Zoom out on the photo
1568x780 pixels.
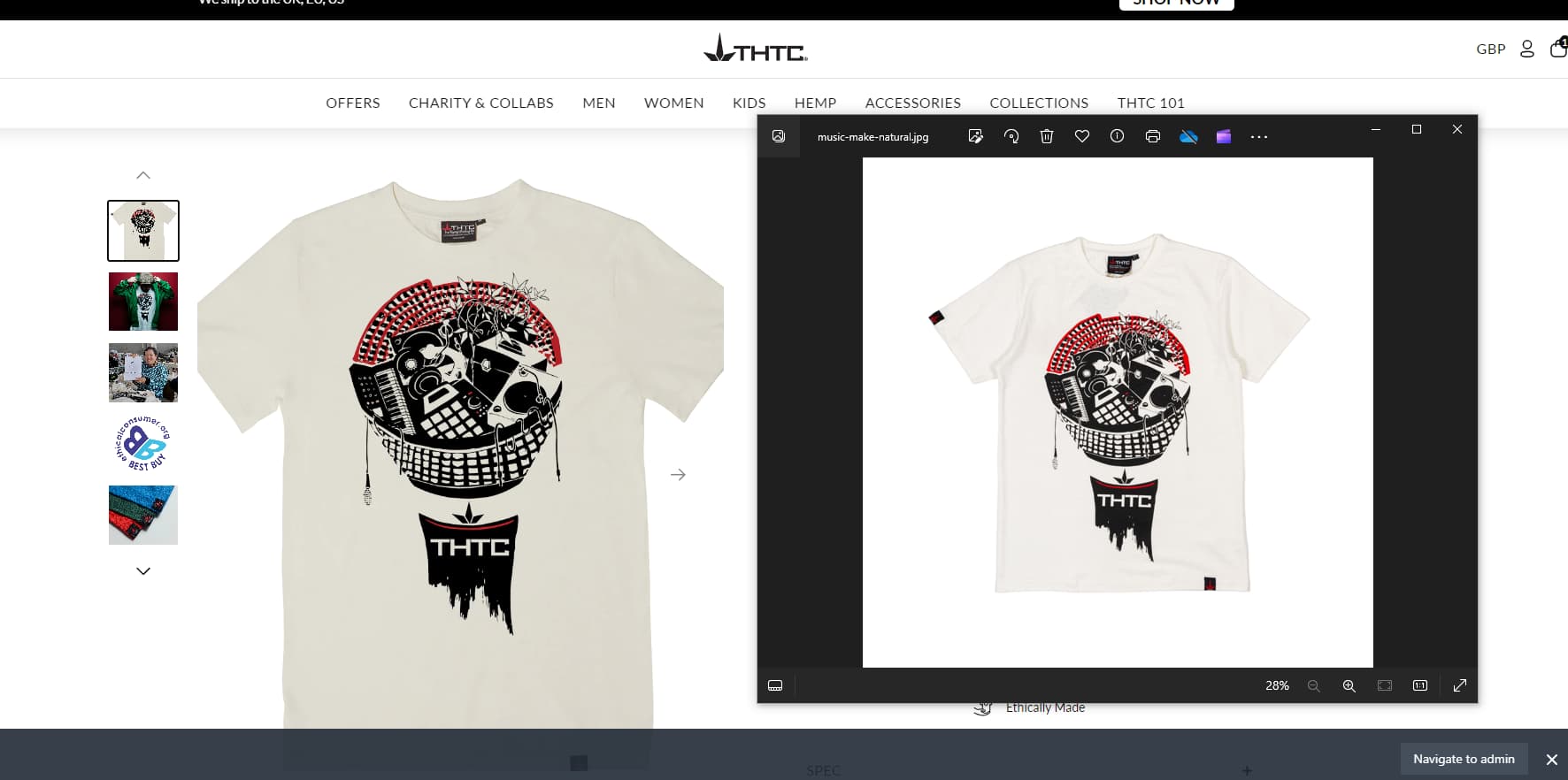(x=1314, y=685)
